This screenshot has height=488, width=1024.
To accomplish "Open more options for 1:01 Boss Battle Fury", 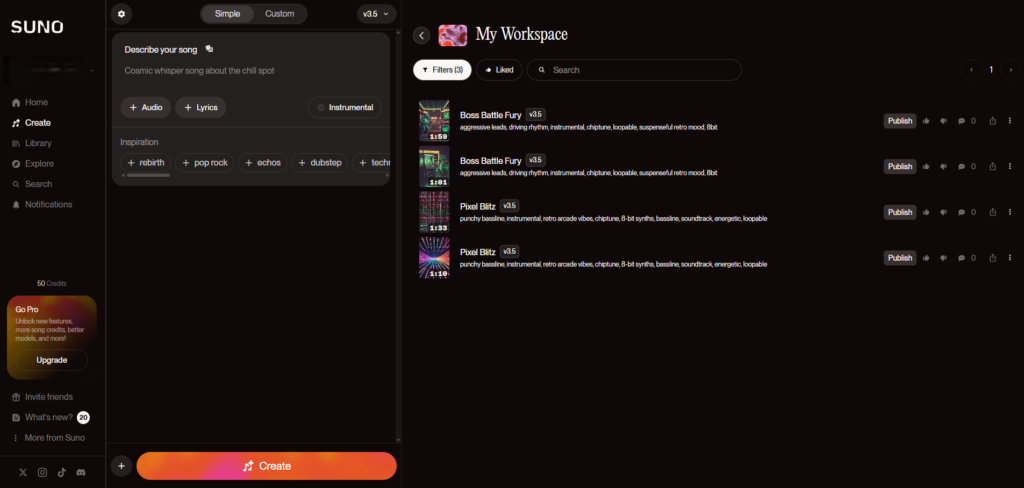I will tap(1010, 167).
